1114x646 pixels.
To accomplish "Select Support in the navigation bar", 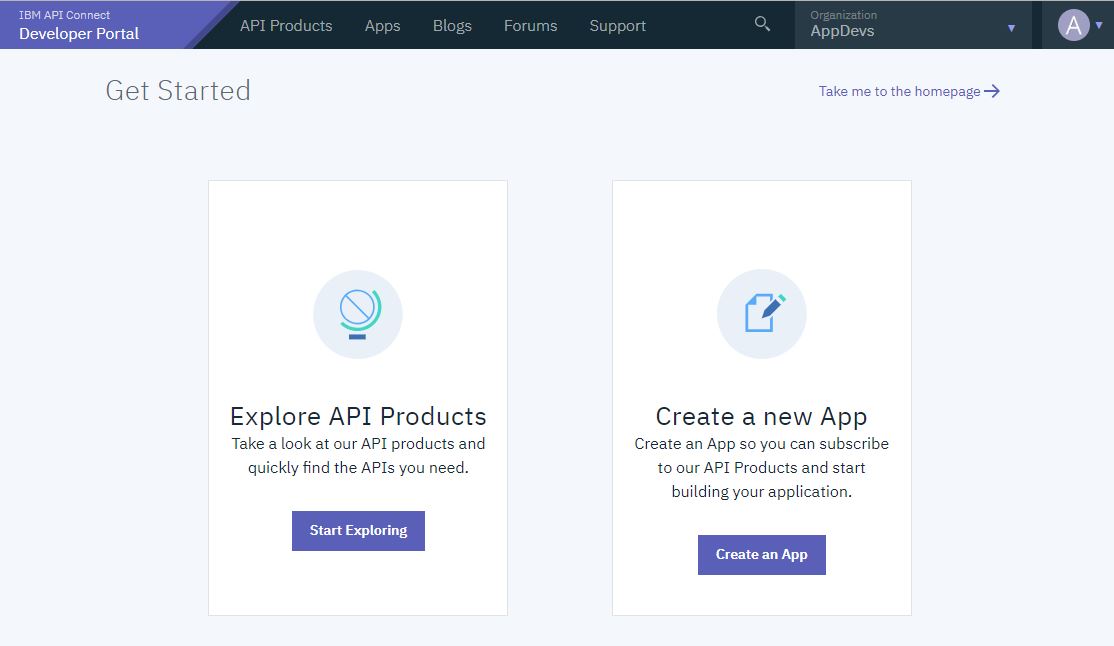I will point(617,26).
